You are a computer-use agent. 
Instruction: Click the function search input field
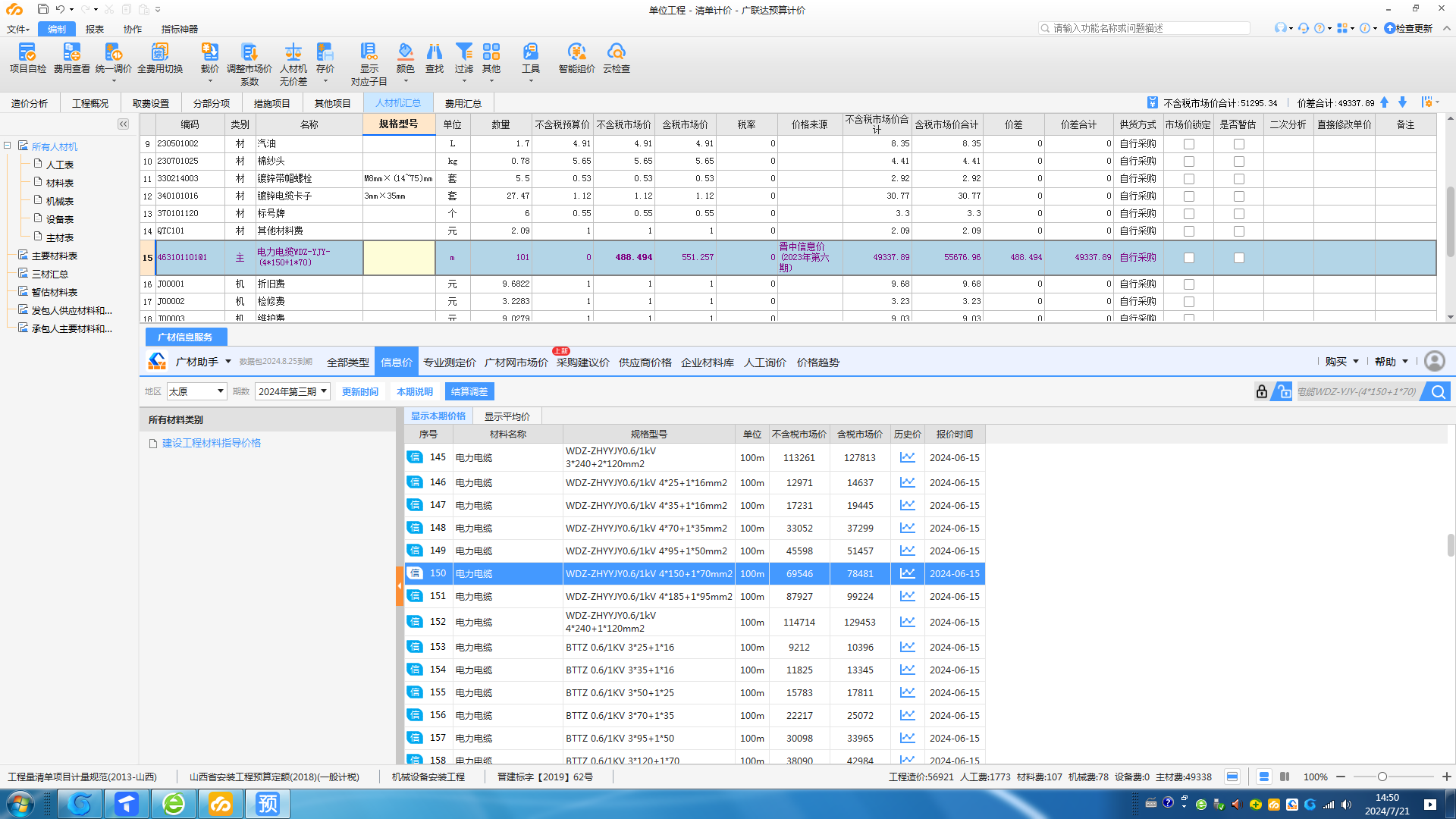click(x=1144, y=28)
